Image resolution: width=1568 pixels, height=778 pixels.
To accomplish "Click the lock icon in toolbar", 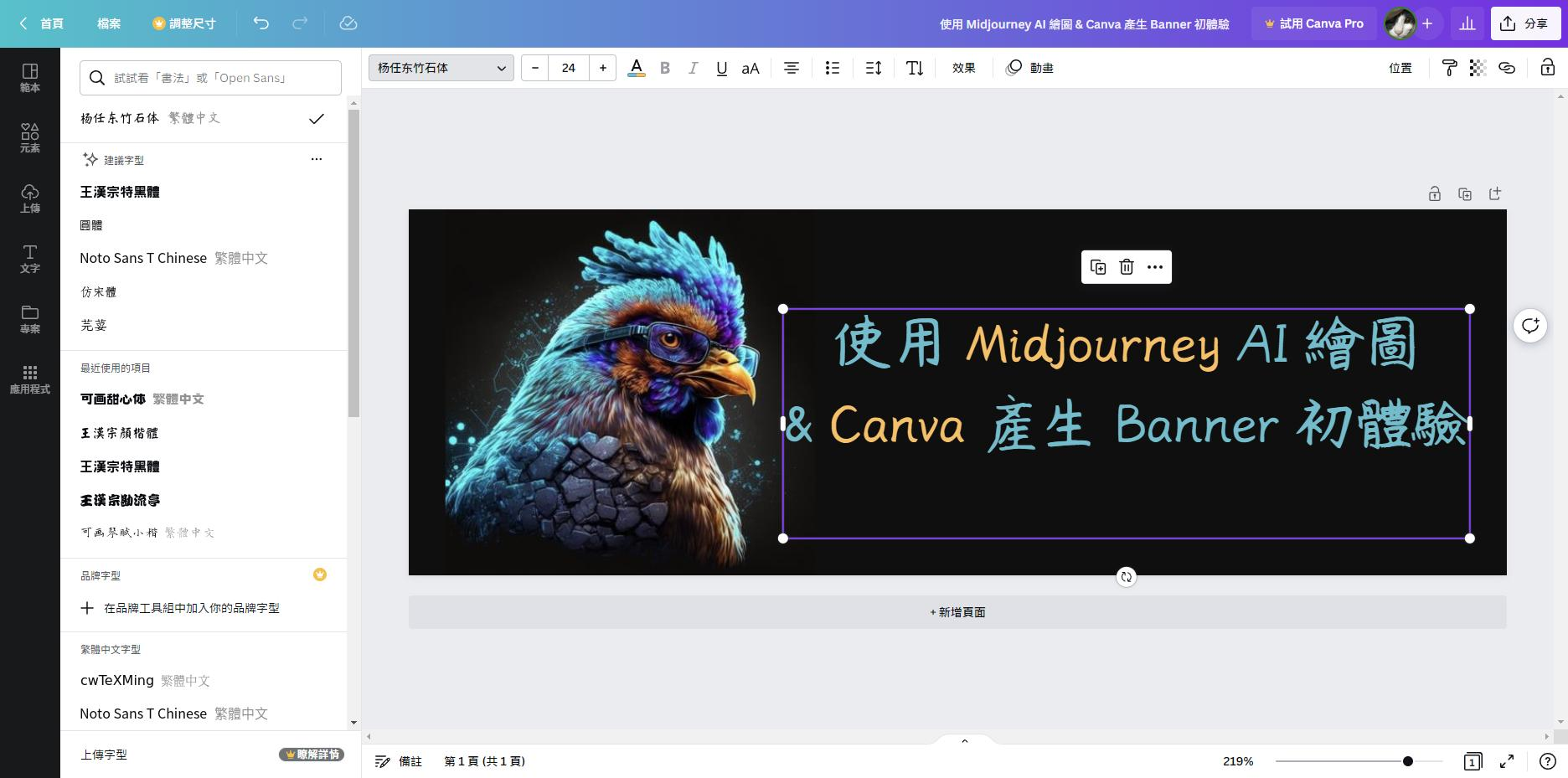I will click(x=1547, y=68).
